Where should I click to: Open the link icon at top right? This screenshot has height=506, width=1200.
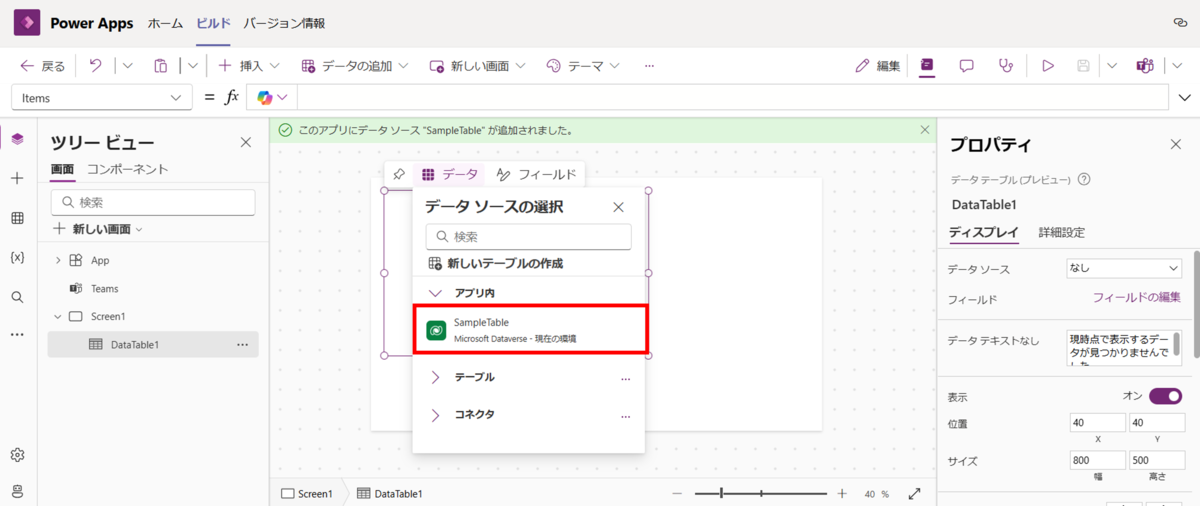click(x=1180, y=23)
